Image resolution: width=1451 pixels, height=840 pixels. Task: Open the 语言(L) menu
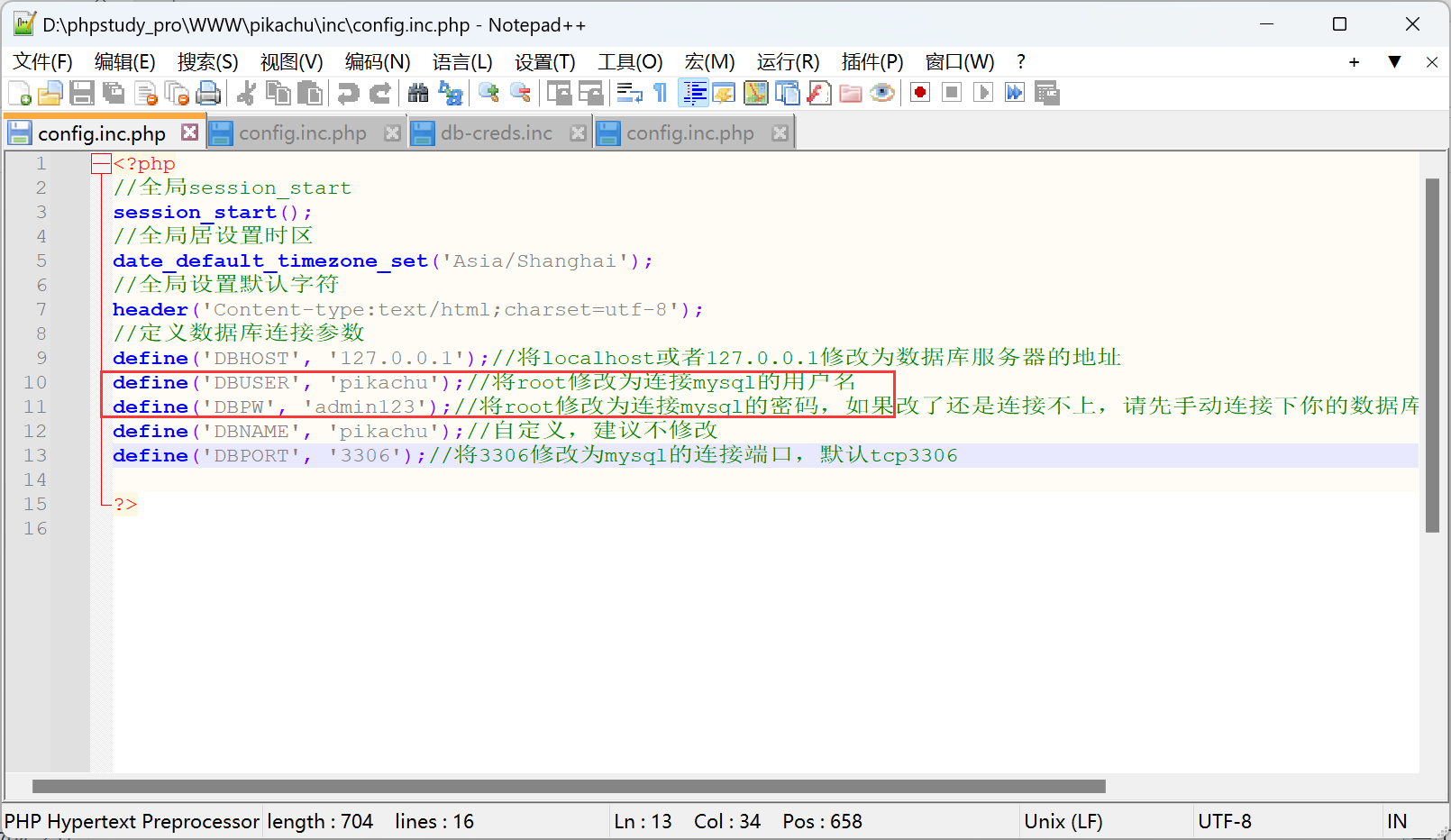(462, 62)
